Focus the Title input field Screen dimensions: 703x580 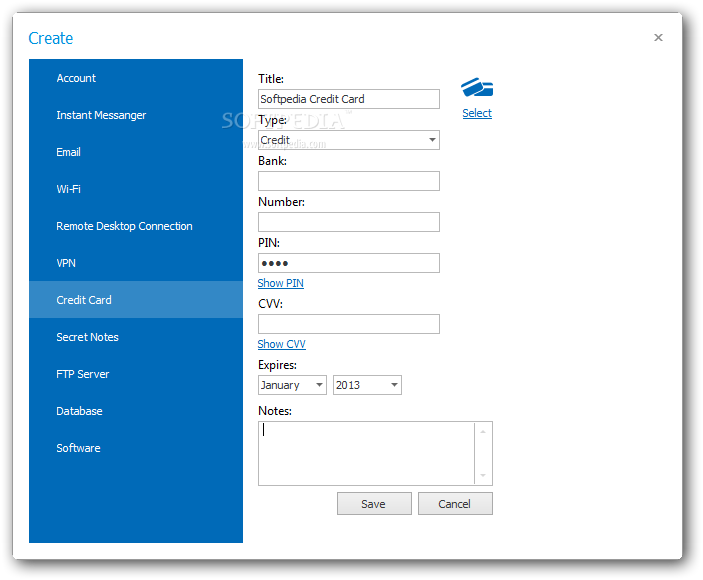point(349,99)
